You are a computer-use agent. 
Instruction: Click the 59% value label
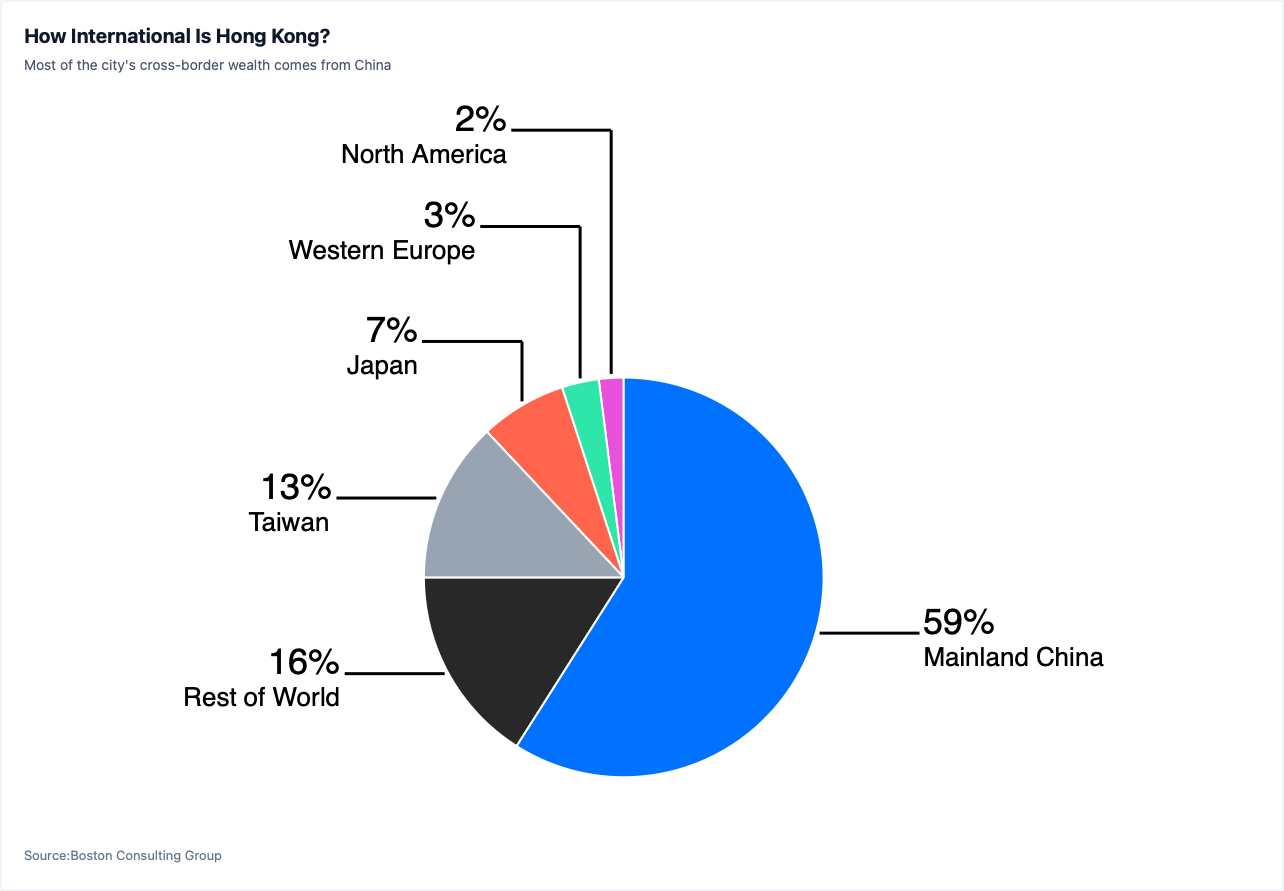pyautogui.click(x=958, y=622)
